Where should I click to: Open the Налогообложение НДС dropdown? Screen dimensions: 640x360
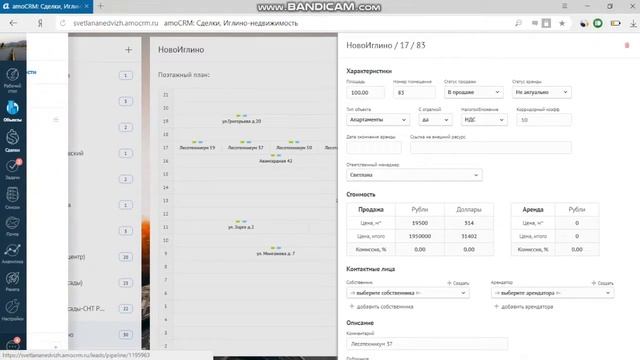tap(484, 120)
